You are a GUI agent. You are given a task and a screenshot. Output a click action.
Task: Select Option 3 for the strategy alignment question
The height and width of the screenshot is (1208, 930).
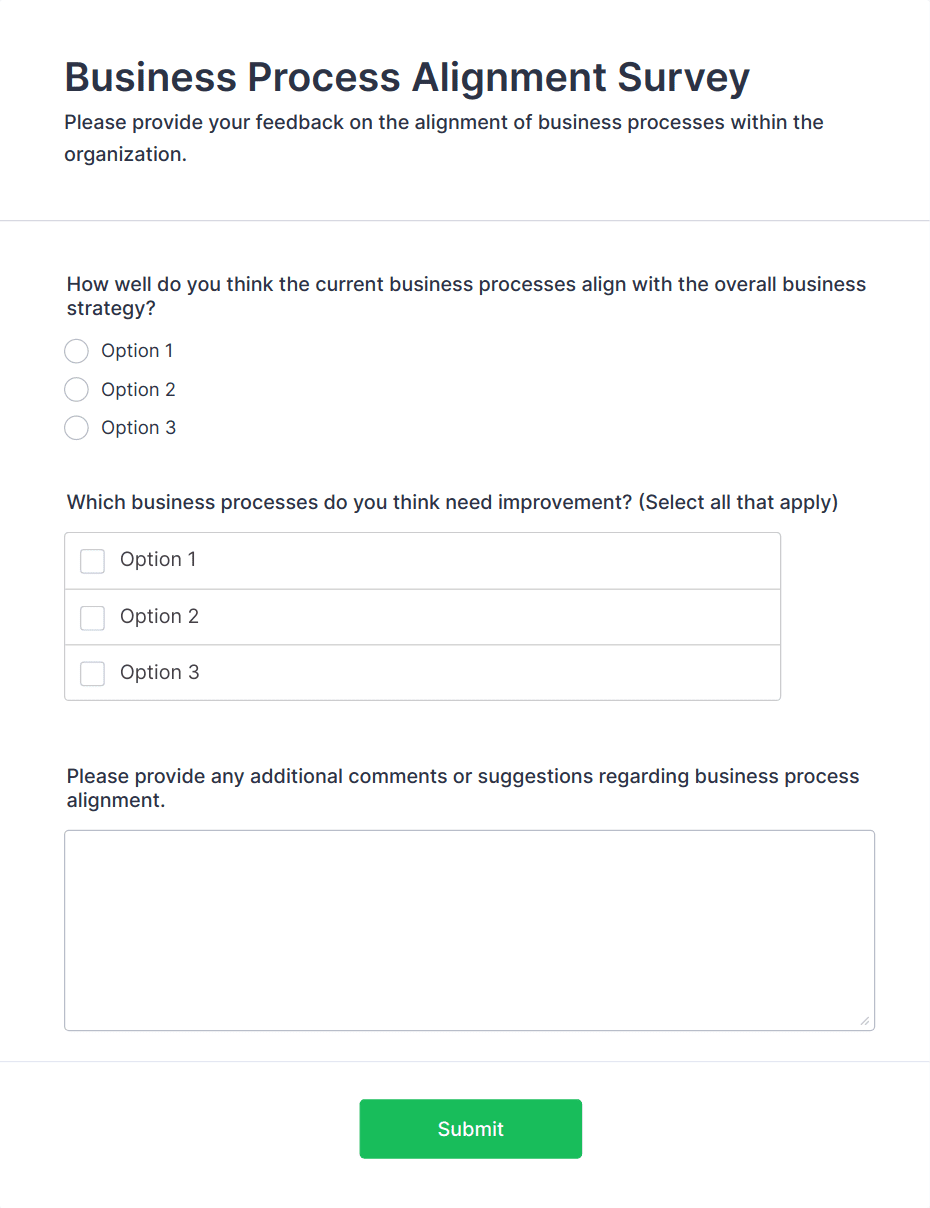coord(76,427)
